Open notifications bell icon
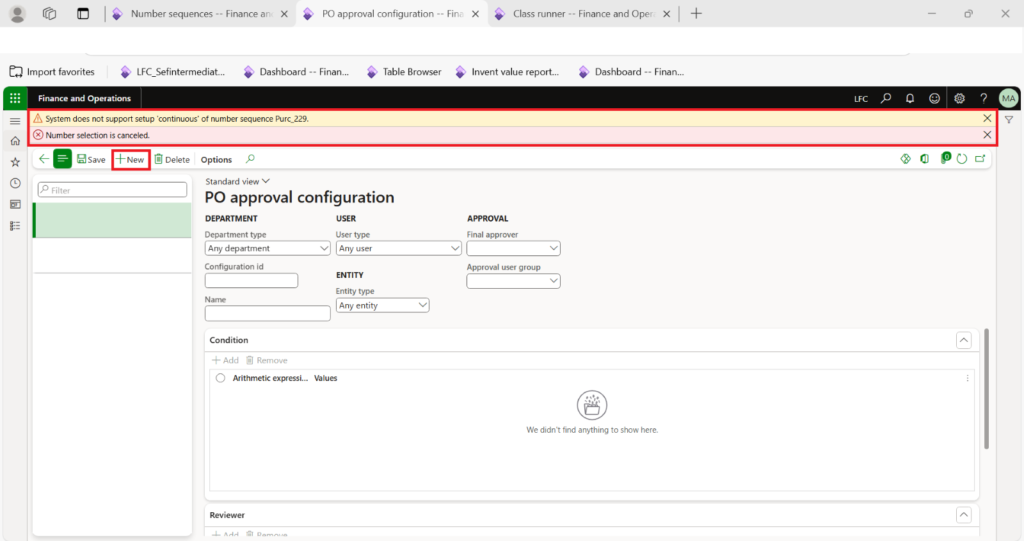 [910, 98]
